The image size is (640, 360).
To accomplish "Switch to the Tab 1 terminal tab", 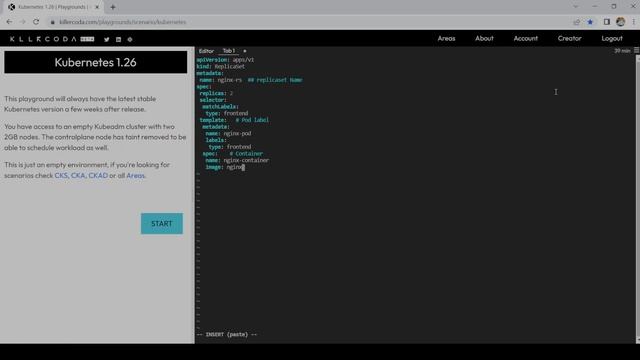I will click(x=229, y=51).
